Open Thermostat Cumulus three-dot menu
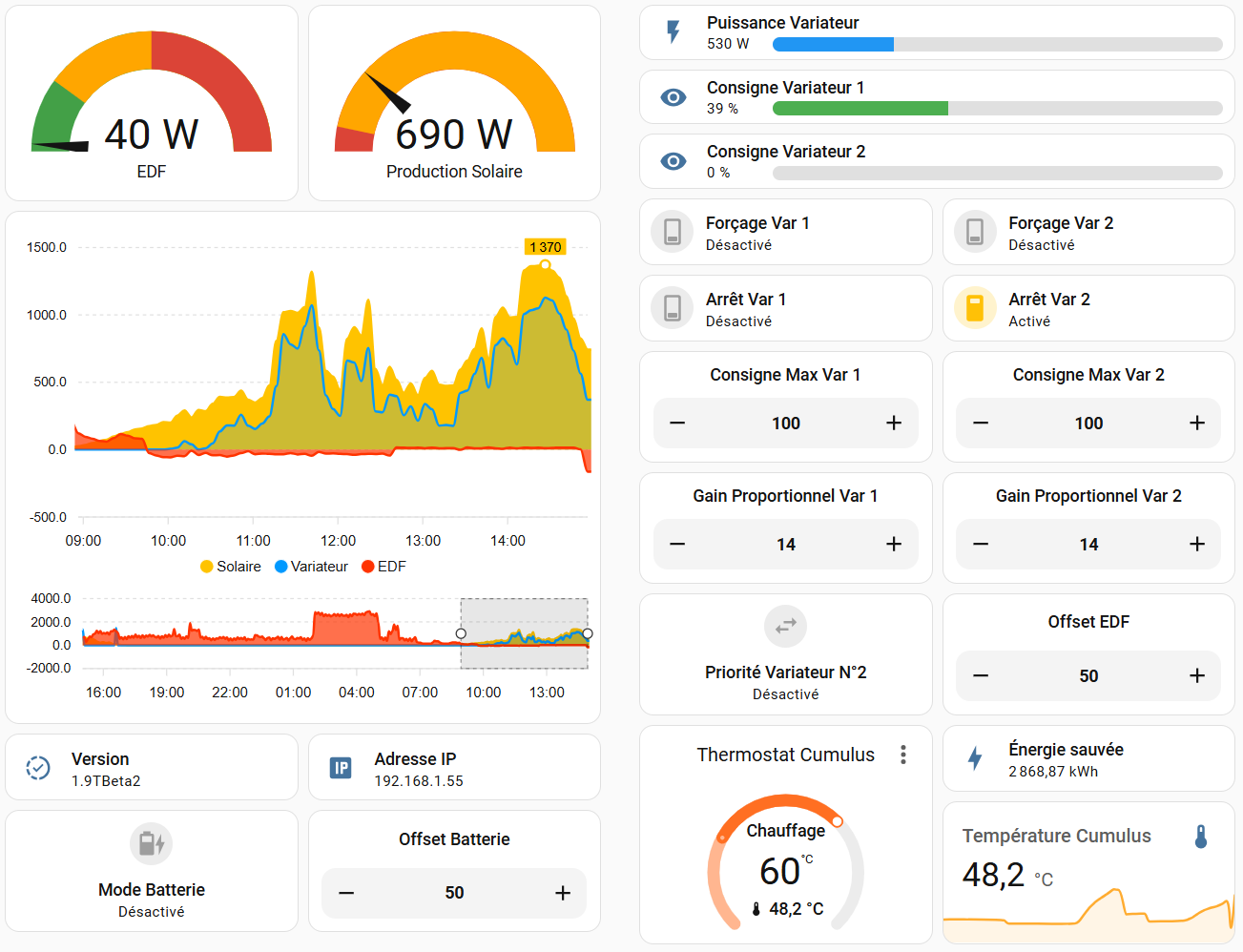 pyautogui.click(x=902, y=755)
